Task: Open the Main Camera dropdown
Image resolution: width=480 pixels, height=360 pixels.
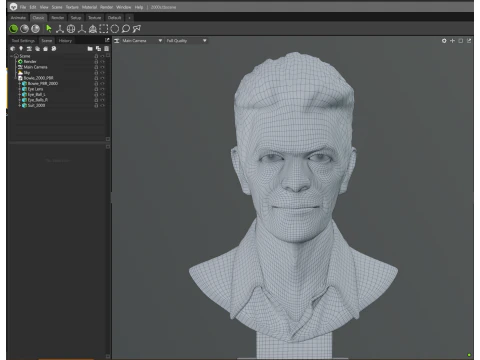Action: (142, 41)
